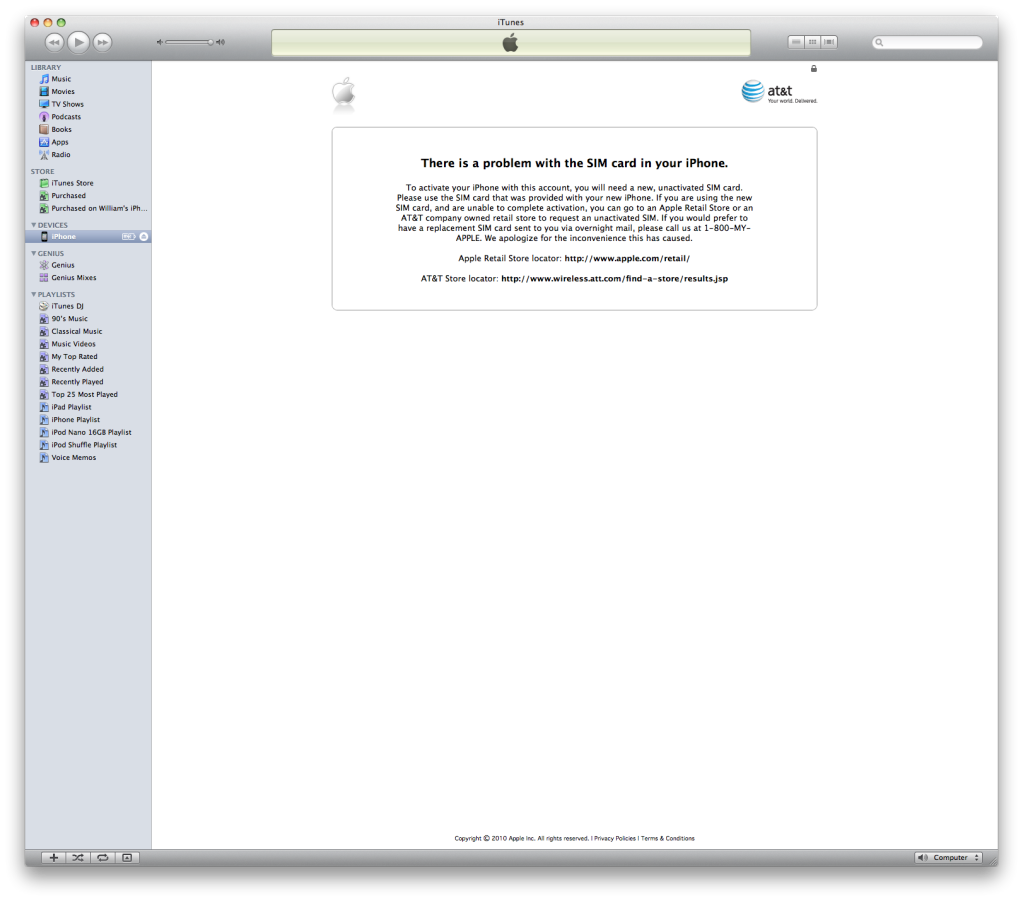1023x901 pixels.
Task: Click the rewind previous track button
Action: (x=54, y=42)
